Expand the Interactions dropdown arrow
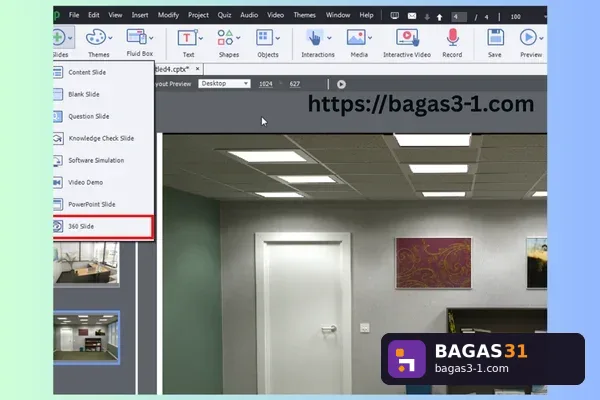The height and width of the screenshot is (400, 600). (329, 38)
